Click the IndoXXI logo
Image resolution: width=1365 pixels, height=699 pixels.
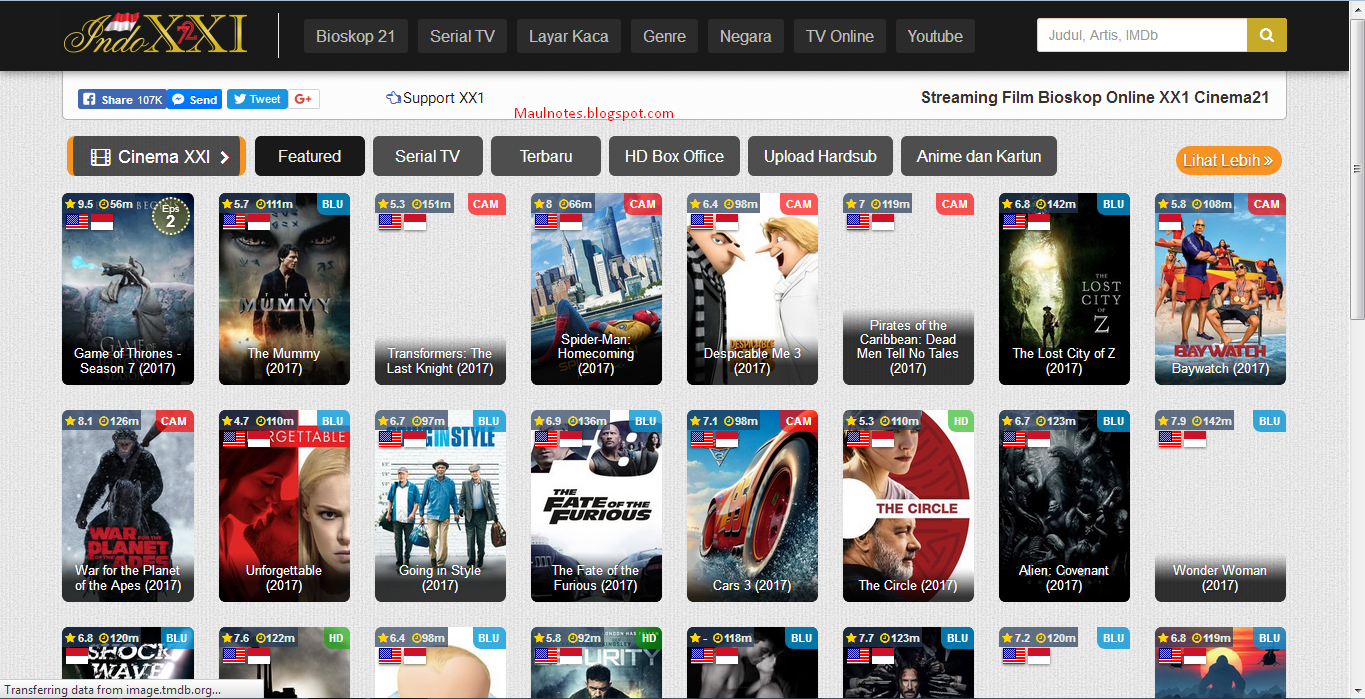coord(156,35)
